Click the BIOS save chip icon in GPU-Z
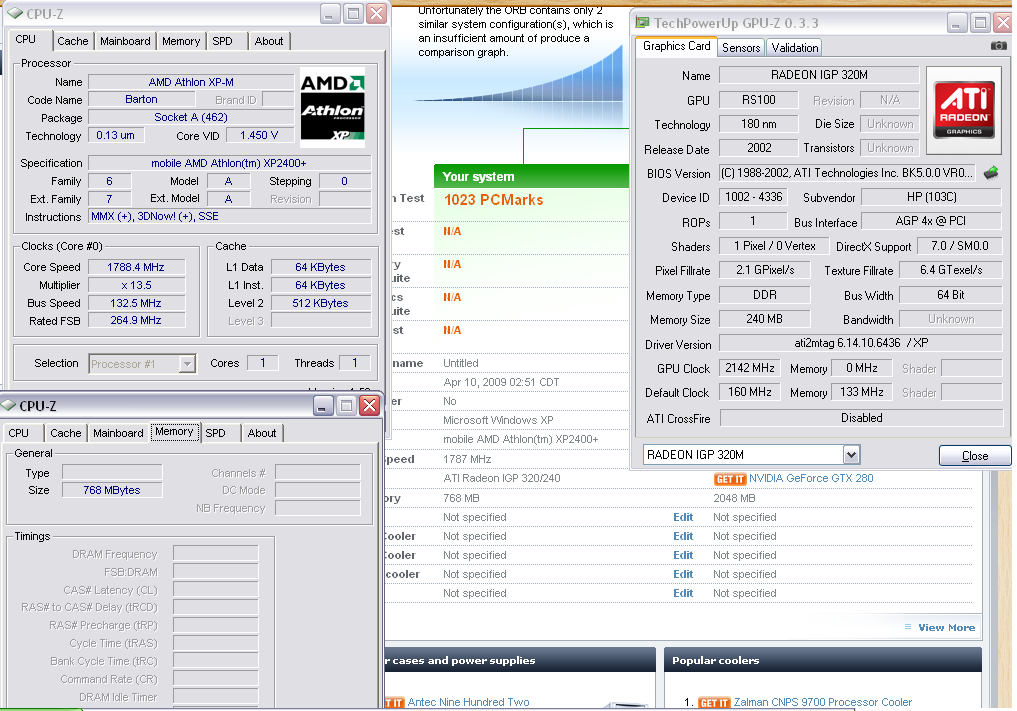1017x711 pixels. [991, 173]
